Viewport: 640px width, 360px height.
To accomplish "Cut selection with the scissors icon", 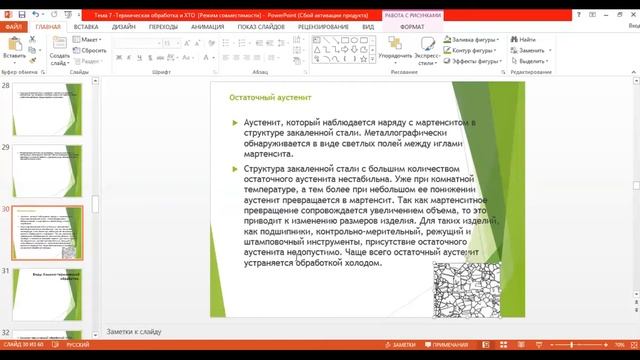I will coord(32,39).
